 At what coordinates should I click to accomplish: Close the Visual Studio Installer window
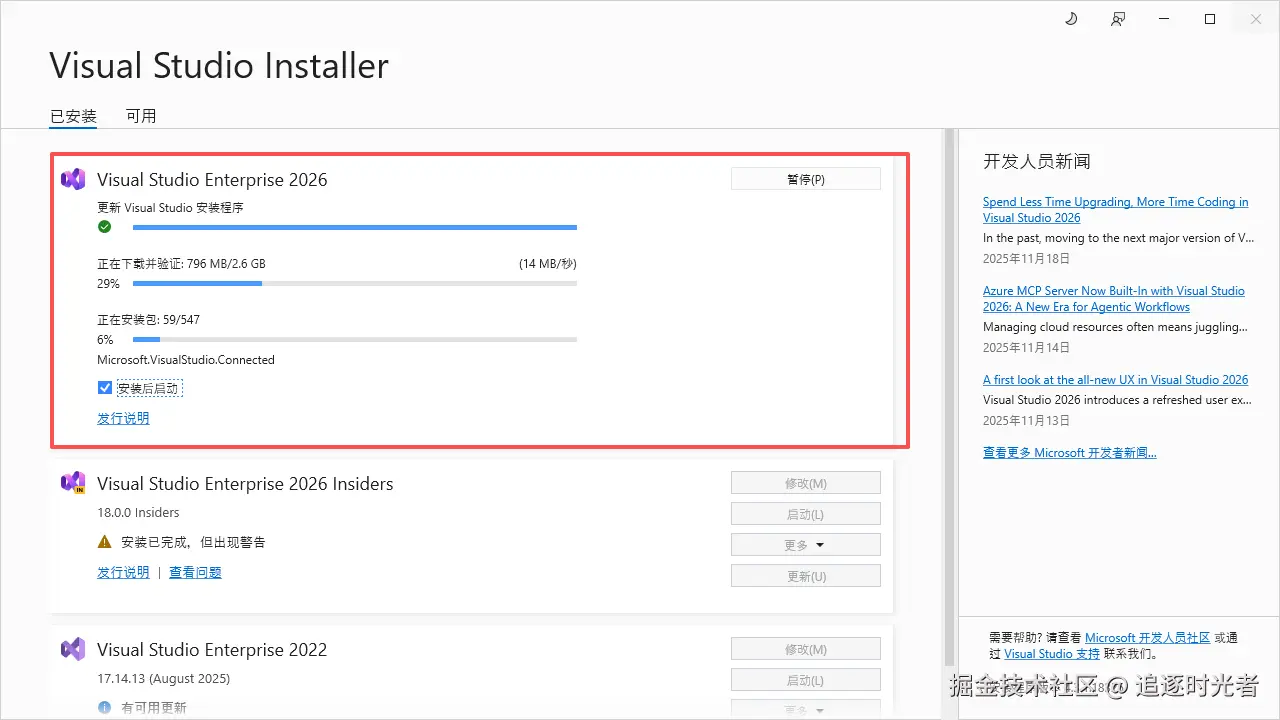point(1256,19)
